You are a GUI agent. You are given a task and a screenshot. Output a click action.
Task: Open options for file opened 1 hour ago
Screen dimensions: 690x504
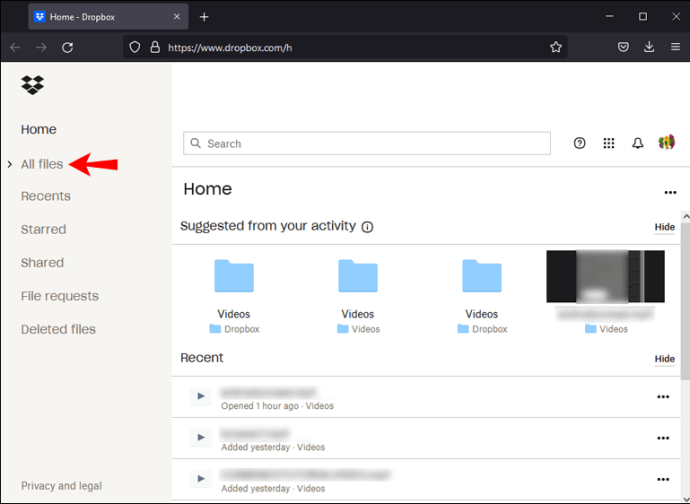pos(663,397)
